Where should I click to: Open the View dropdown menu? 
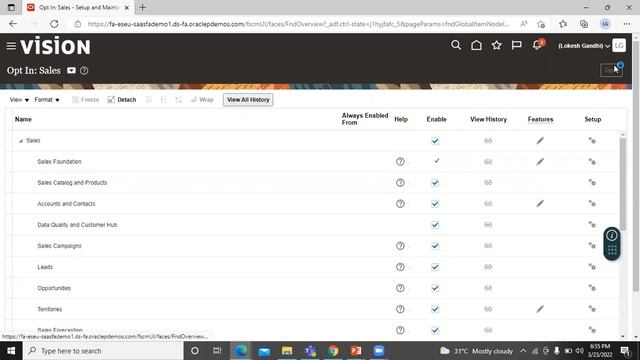[19, 100]
